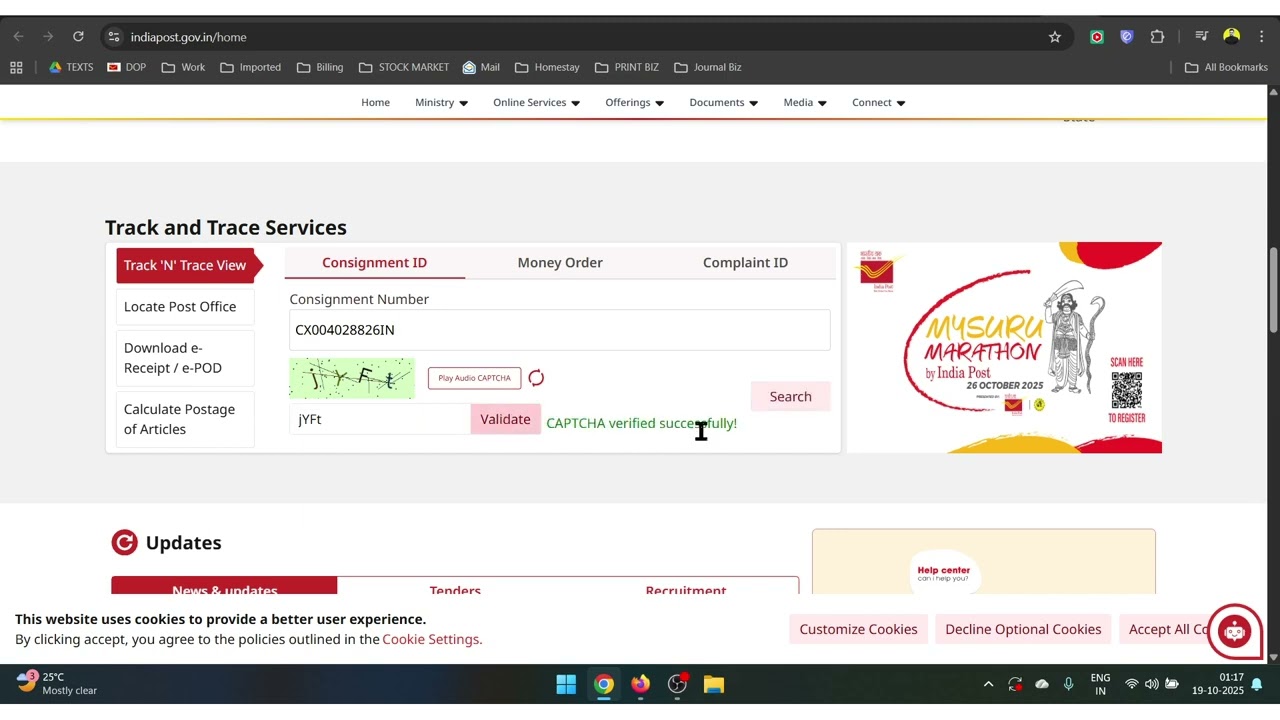Open the weather widget showing 25°C
The image size is (1280, 720).
pyautogui.click(x=58, y=684)
